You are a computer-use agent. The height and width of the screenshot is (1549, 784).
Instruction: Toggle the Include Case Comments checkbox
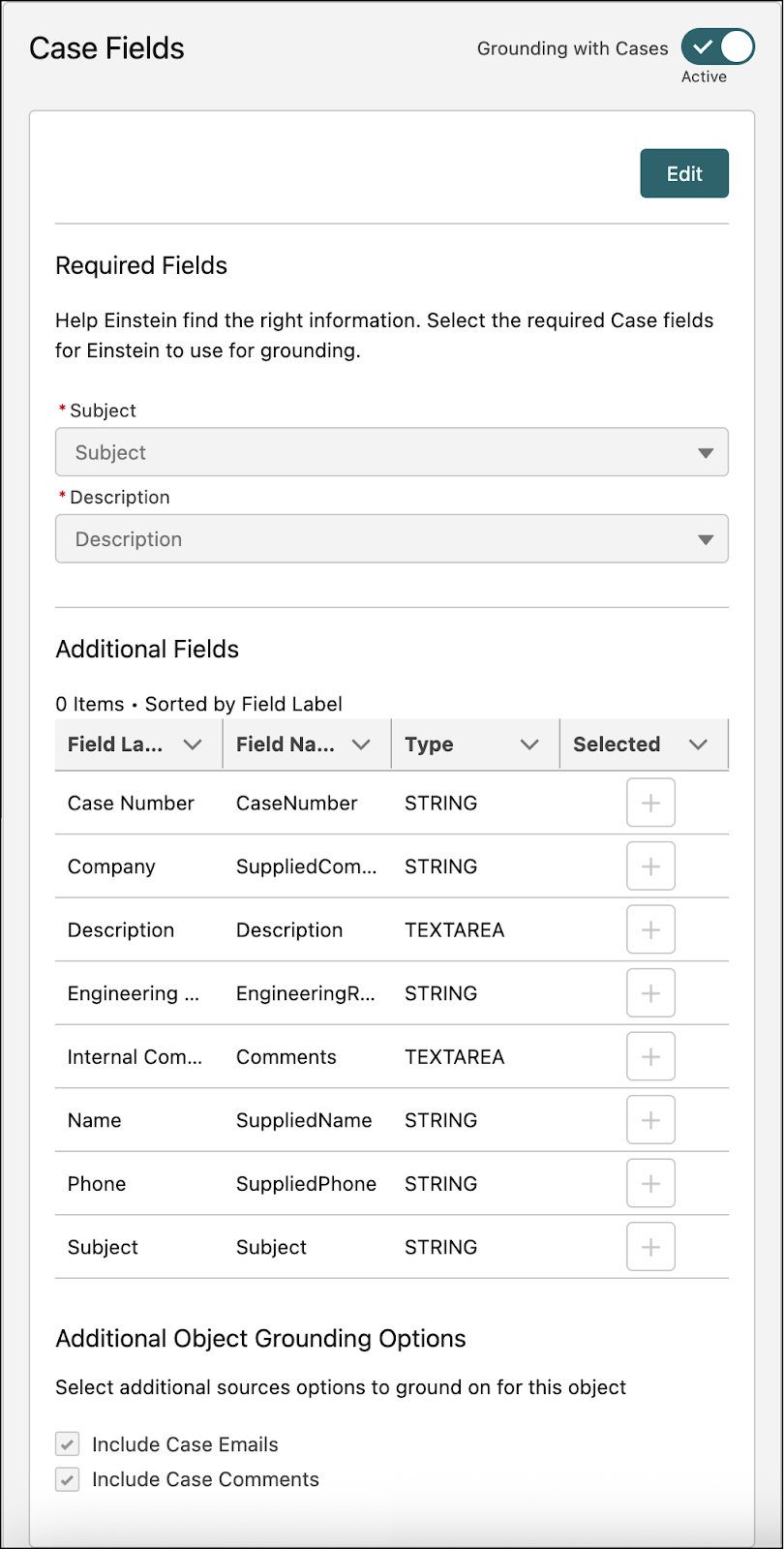pos(68,1479)
